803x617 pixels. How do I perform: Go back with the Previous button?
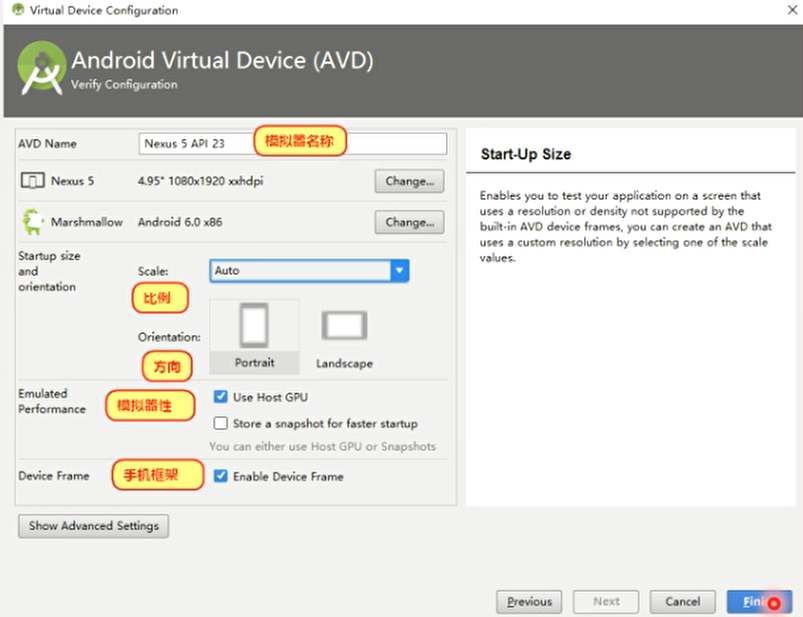(529, 602)
